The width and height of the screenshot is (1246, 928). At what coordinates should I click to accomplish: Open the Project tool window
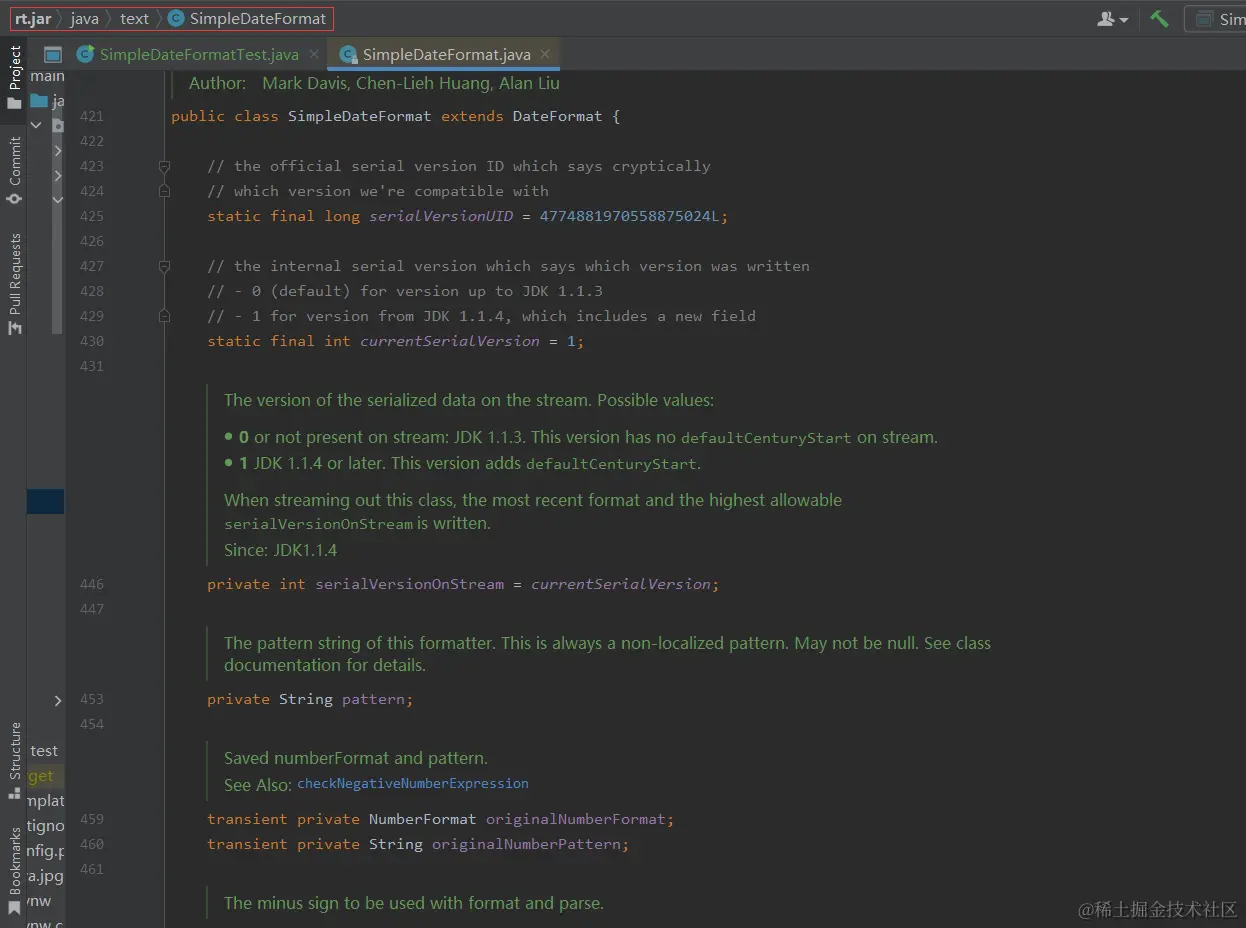(x=14, y=78)
